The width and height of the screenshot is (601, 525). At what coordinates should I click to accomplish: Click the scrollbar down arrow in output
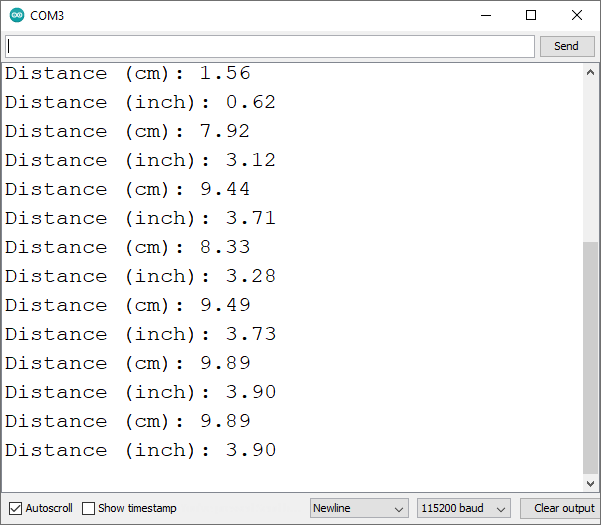pyautogui.click(x=591, y=481)
